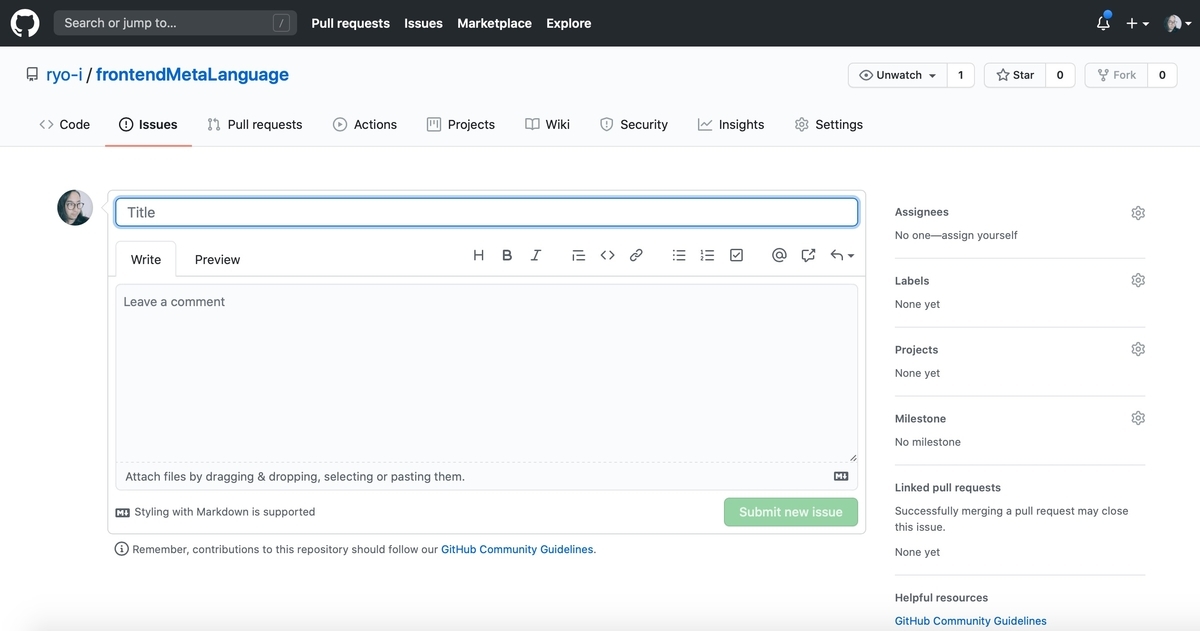The image size is (1200, 631).
Task: Open the Actions tab
Action: (x=365, y=124)
